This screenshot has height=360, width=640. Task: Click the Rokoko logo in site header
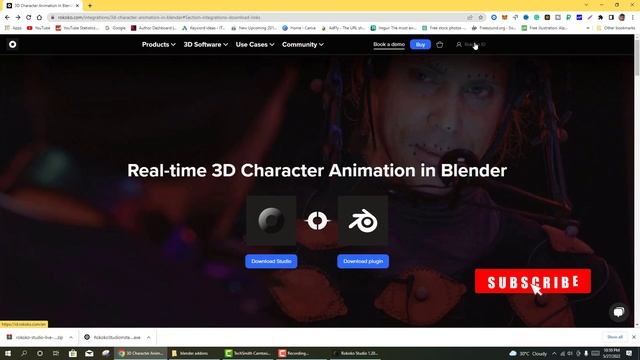point(13,44)
